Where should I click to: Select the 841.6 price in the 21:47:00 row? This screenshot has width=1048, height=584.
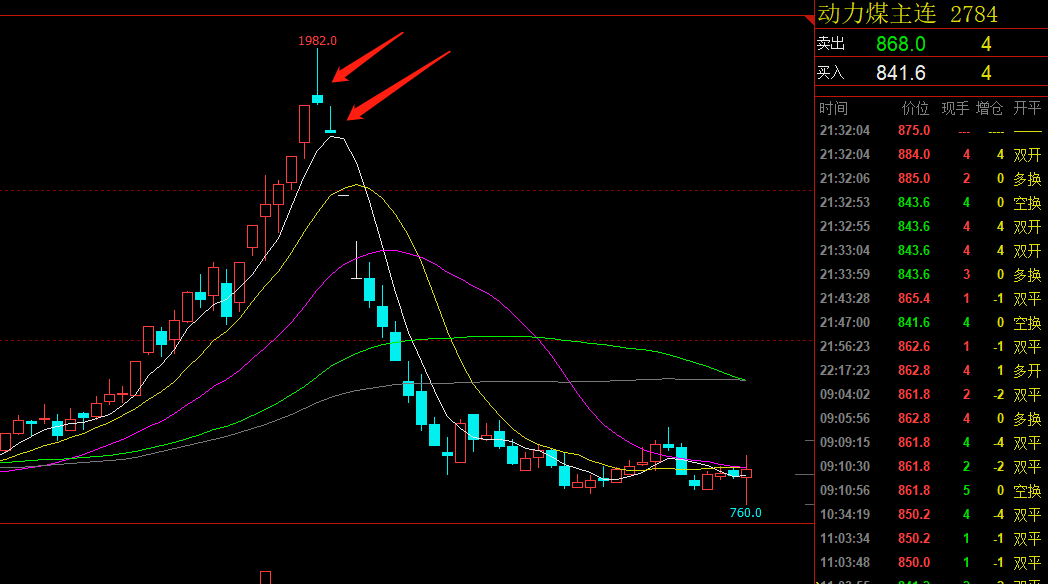[914, 323]
